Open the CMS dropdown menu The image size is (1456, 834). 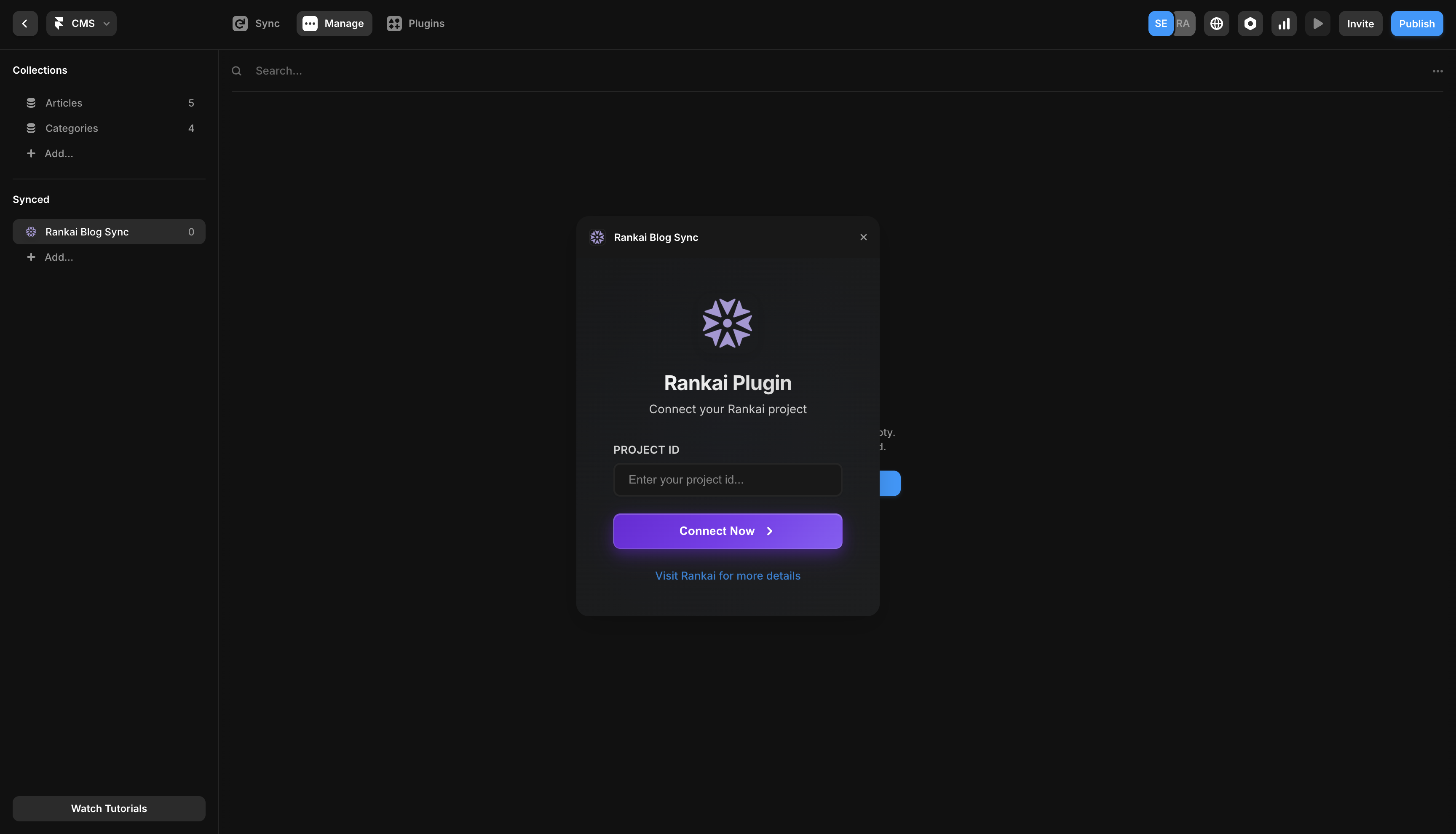pos(81,24)
